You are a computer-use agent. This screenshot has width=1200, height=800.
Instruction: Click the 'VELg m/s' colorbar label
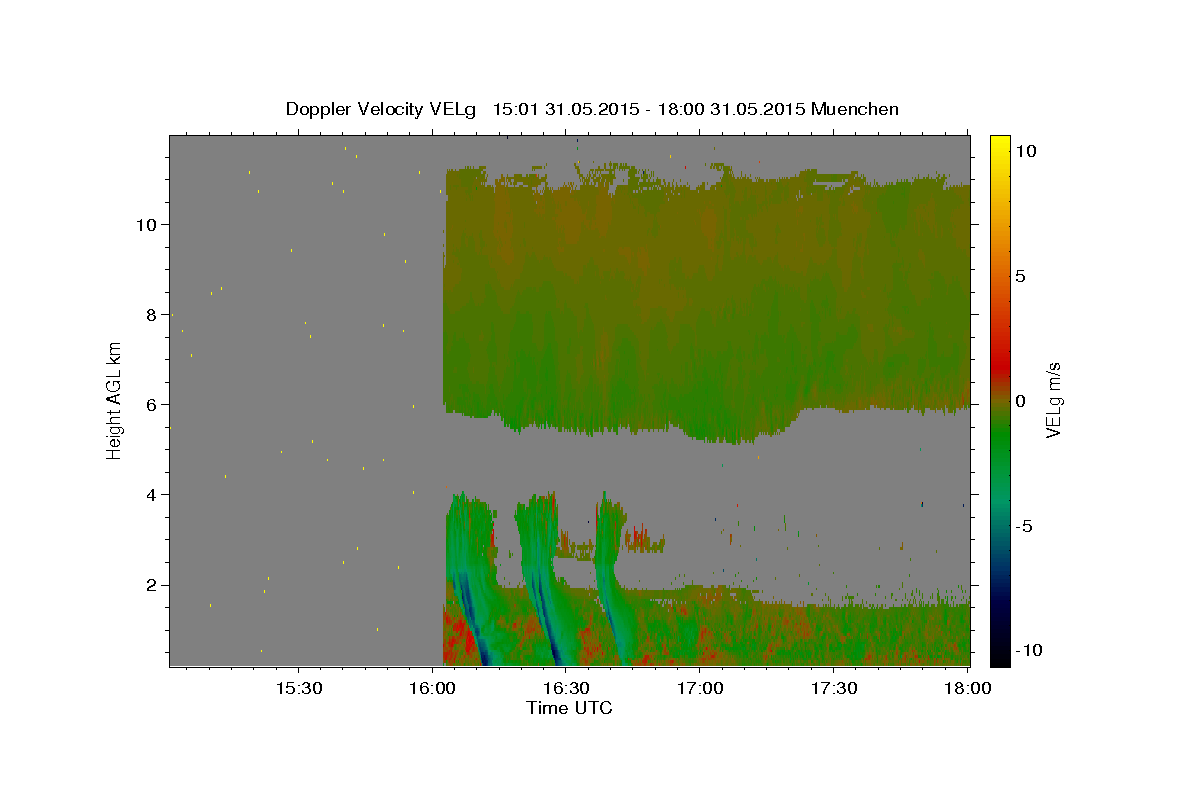click(x=1053, y=401)
